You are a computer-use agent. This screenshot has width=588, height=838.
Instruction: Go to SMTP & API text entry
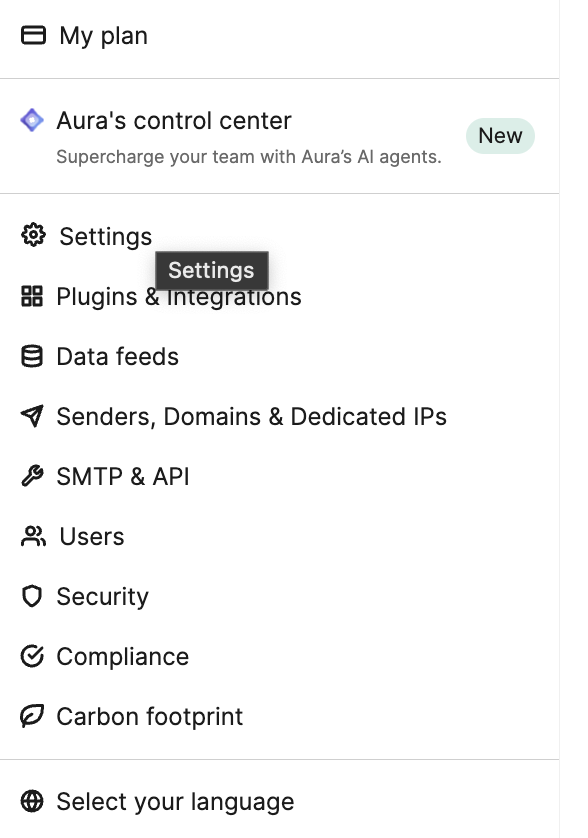pyautogui.click(x=123, y=476)
